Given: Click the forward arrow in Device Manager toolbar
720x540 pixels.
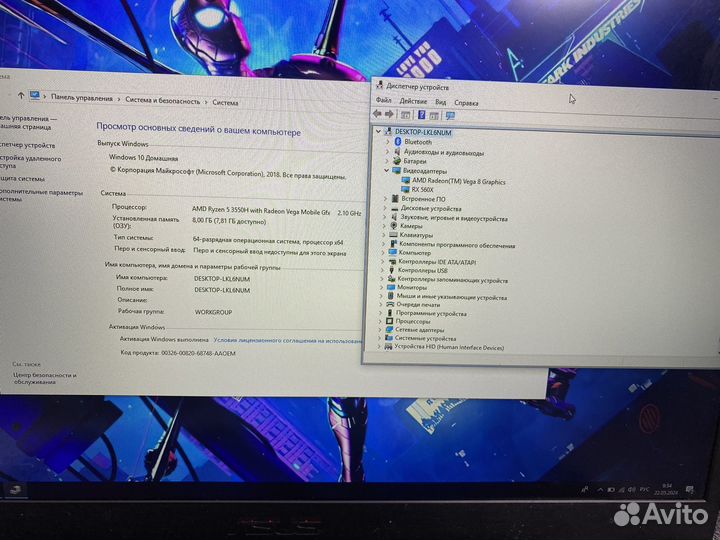Looking at the screenshot, I should pyautogui.click(x=389, y=114).
